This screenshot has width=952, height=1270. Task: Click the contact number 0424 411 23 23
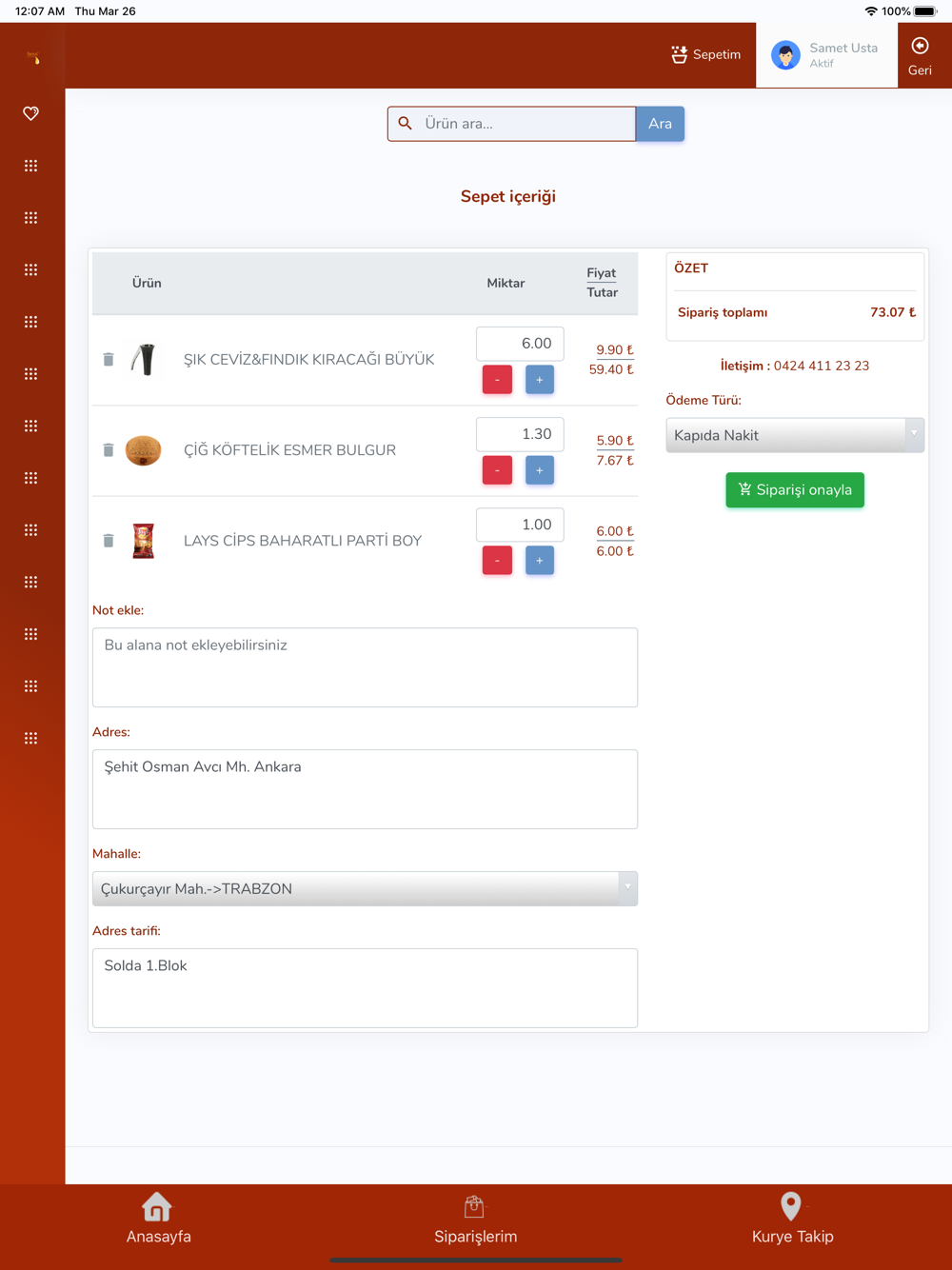pyautogui.click(x=821, y=366)
